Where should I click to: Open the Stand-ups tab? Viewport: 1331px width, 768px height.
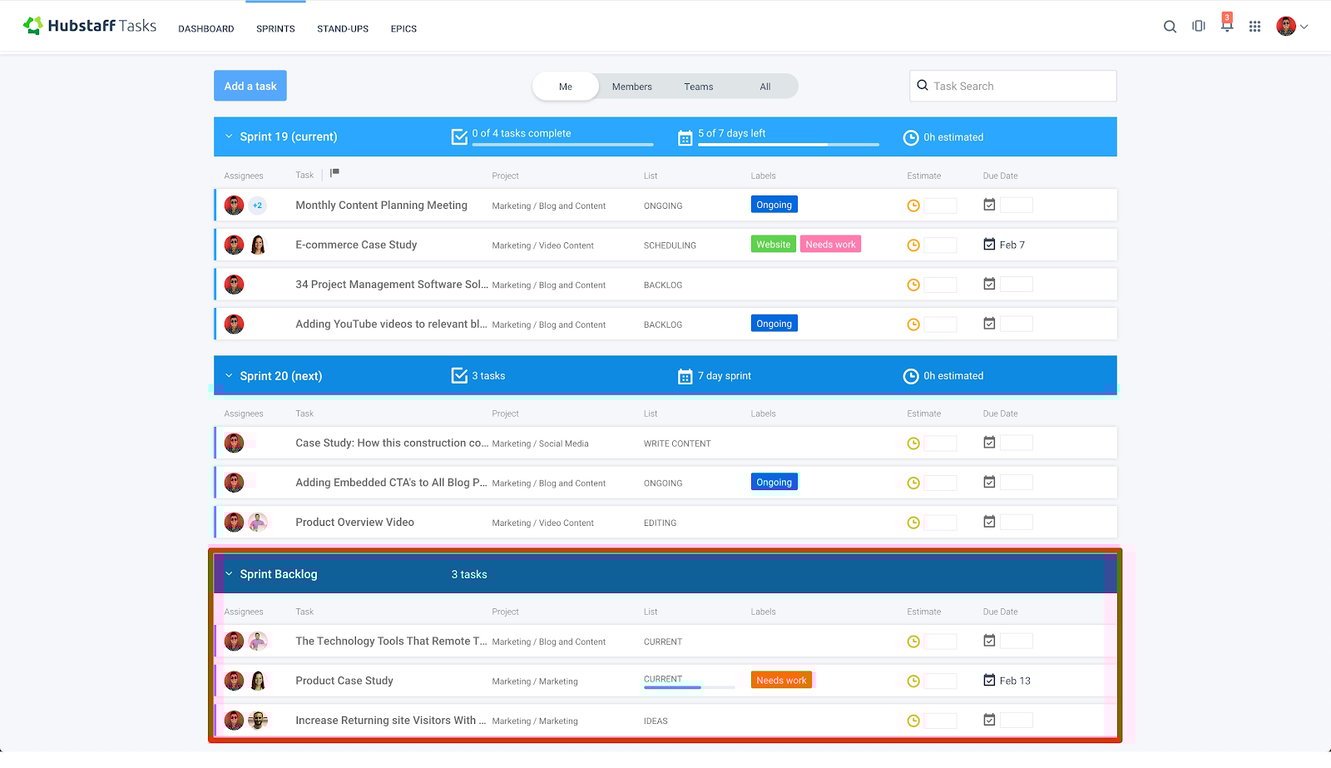(342, 29)
